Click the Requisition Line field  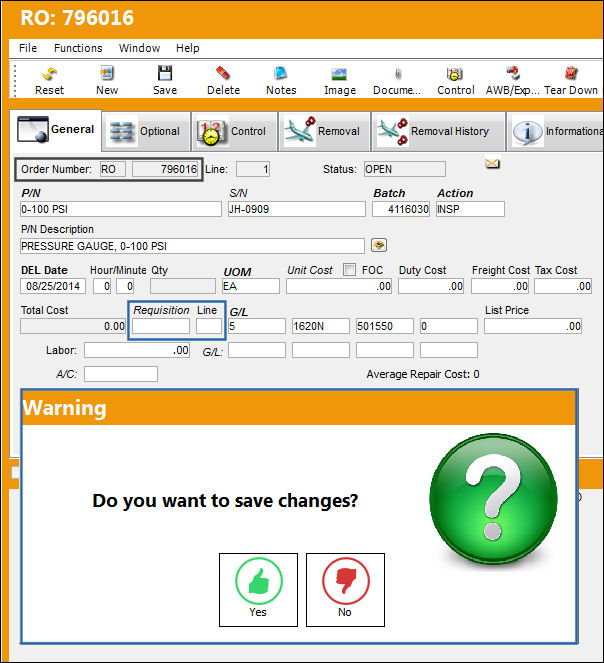point(209,326)
